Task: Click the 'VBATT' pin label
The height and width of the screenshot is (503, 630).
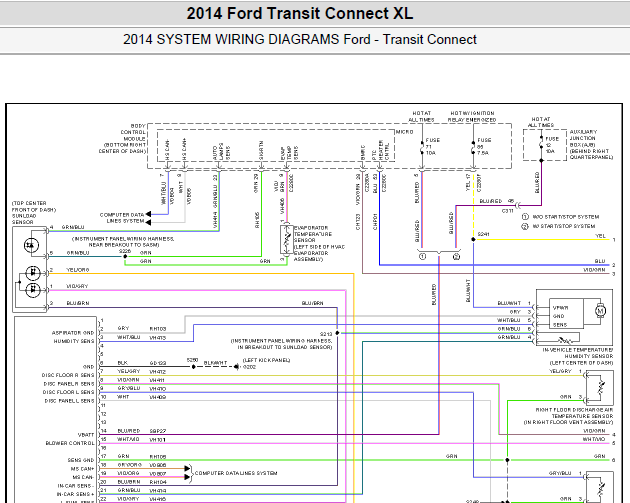Action: click(x=86, y=435)
